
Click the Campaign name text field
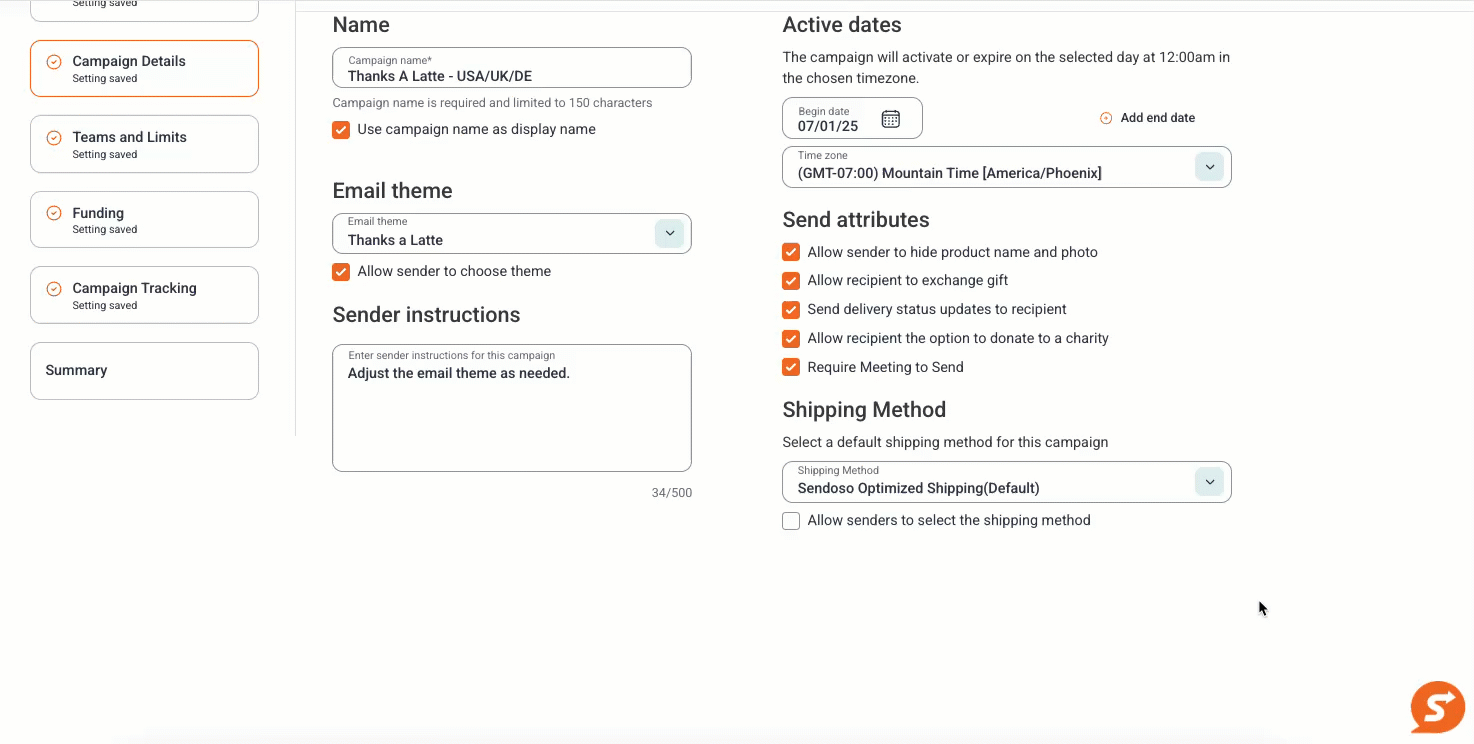(x=512, y=68)
